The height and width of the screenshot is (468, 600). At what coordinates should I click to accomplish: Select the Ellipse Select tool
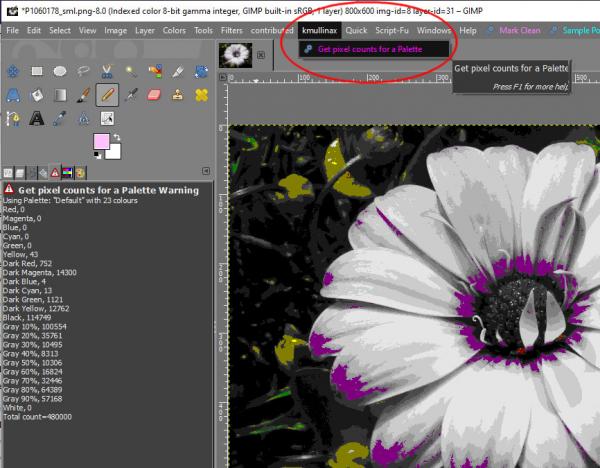coord(60,71)
